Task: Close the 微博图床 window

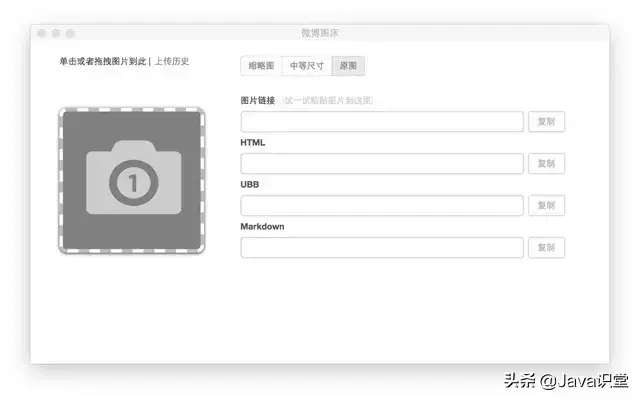Action: tap(41, 33)
